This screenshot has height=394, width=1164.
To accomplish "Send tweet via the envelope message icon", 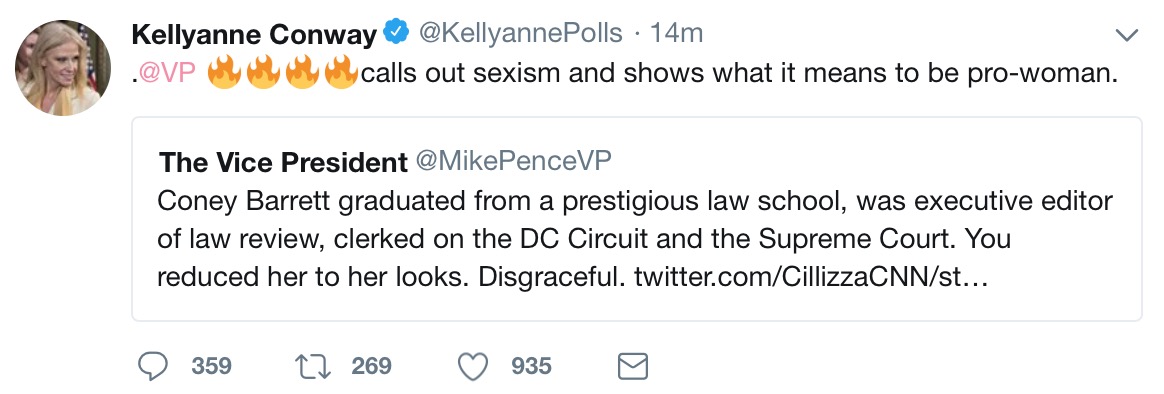I will tap(632, 366).
